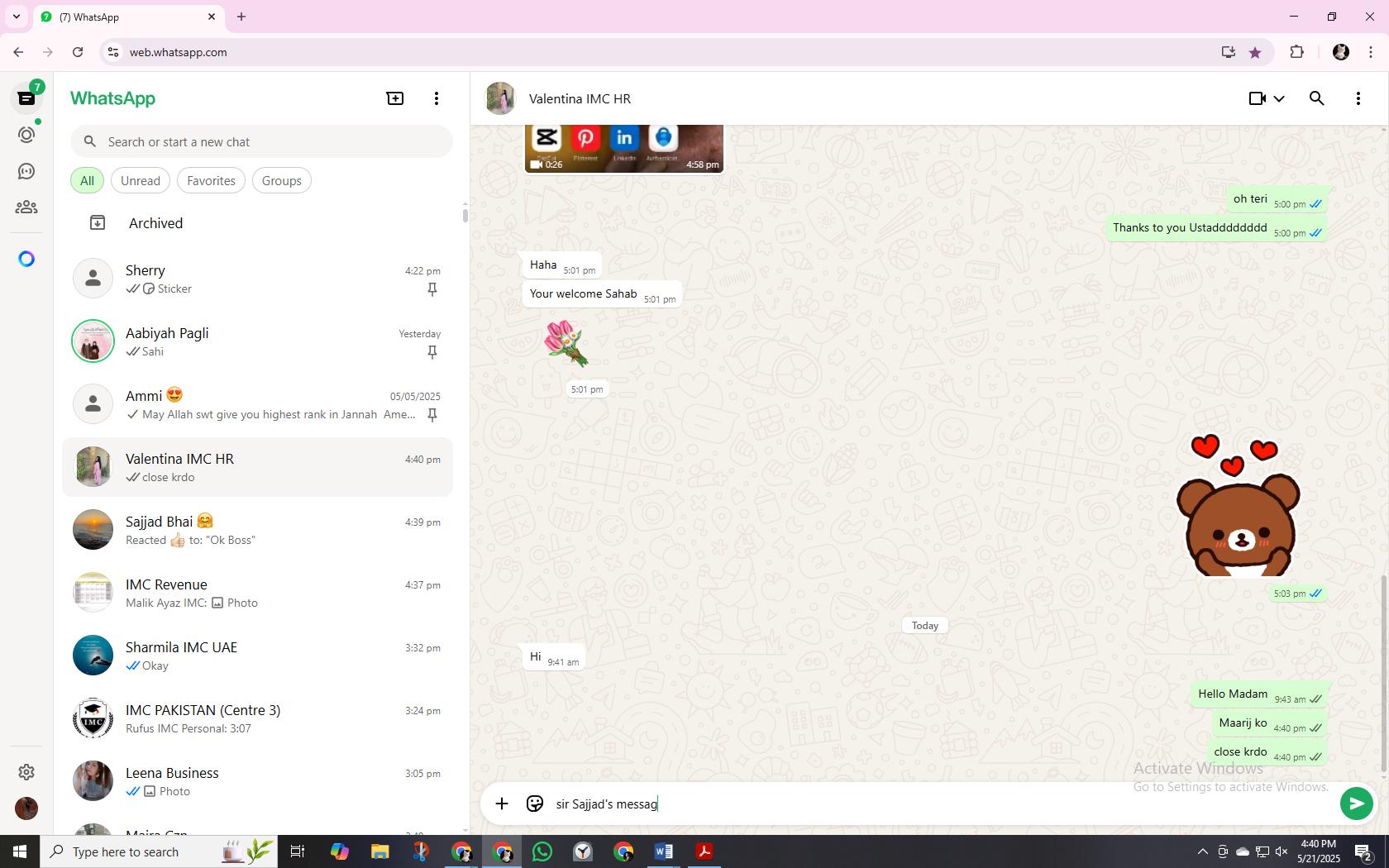Show hidden system tray icons
The image size is (1389, 868).
tap(1202, 851)
